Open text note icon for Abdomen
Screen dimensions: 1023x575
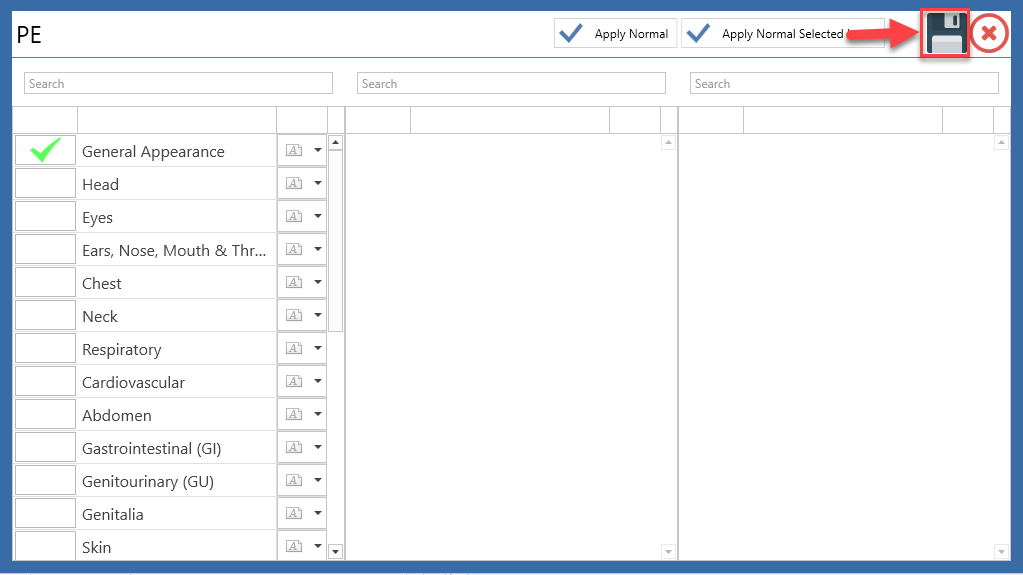click(294, 414)
